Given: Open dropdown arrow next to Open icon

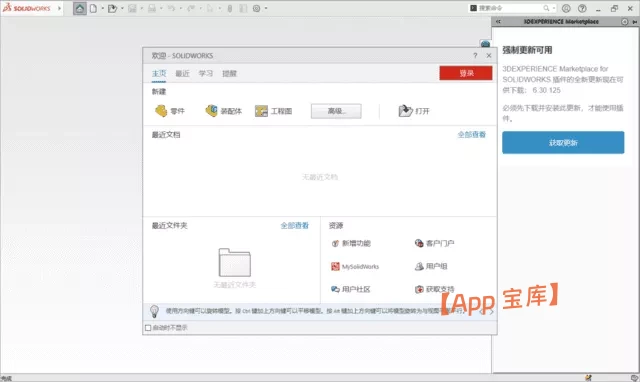Looking at the screenshot, I should coord(122,8).
